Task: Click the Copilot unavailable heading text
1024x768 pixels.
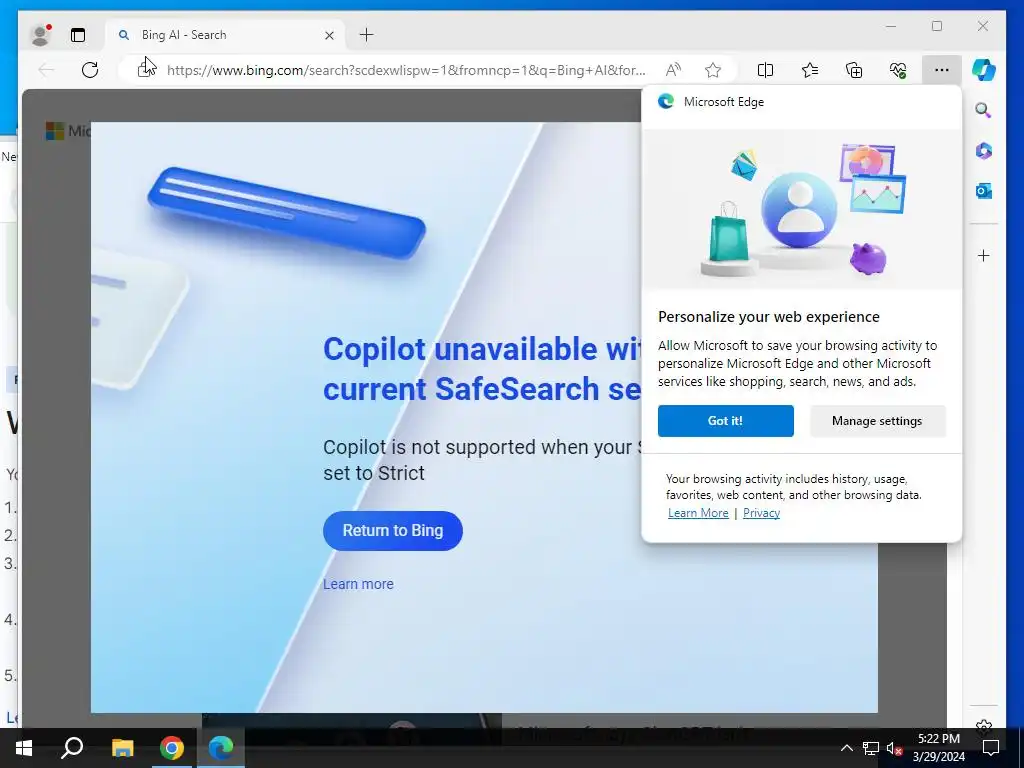Action: (x=482, y=369)
